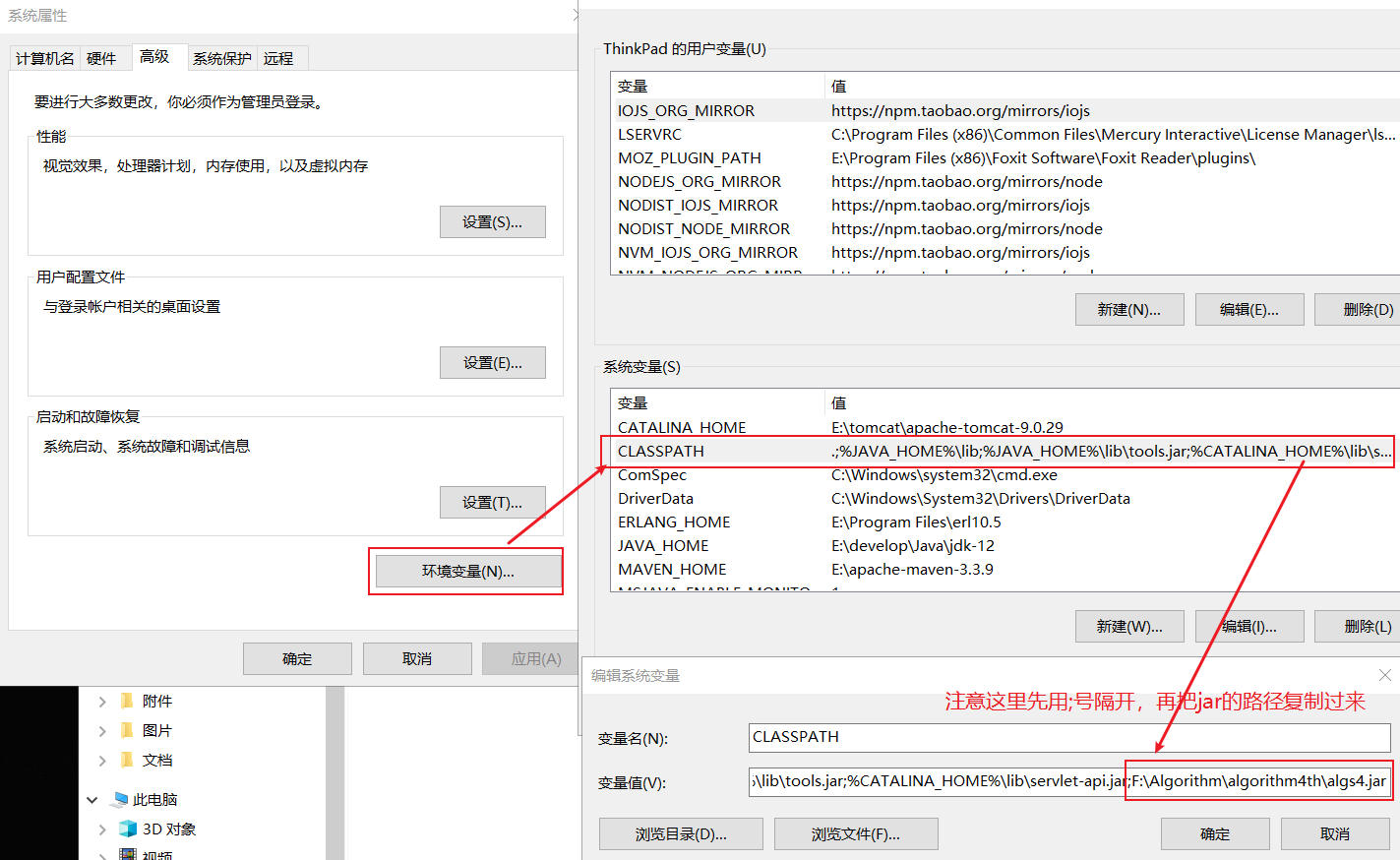The width and height of the screenshot is (1400, 860).
Task: Select the LSERVRC user variable row
Action: click(1004, 134)
